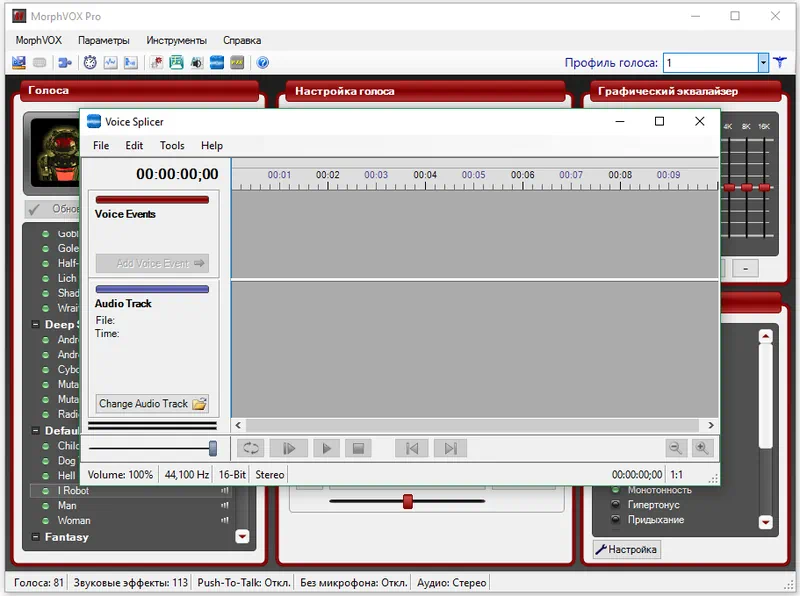The width and height of the screenshot is (800, 596).
Task: Open the Tools menu in Voice Splicer
Action: pyautogui.click(x=172, y=145)
